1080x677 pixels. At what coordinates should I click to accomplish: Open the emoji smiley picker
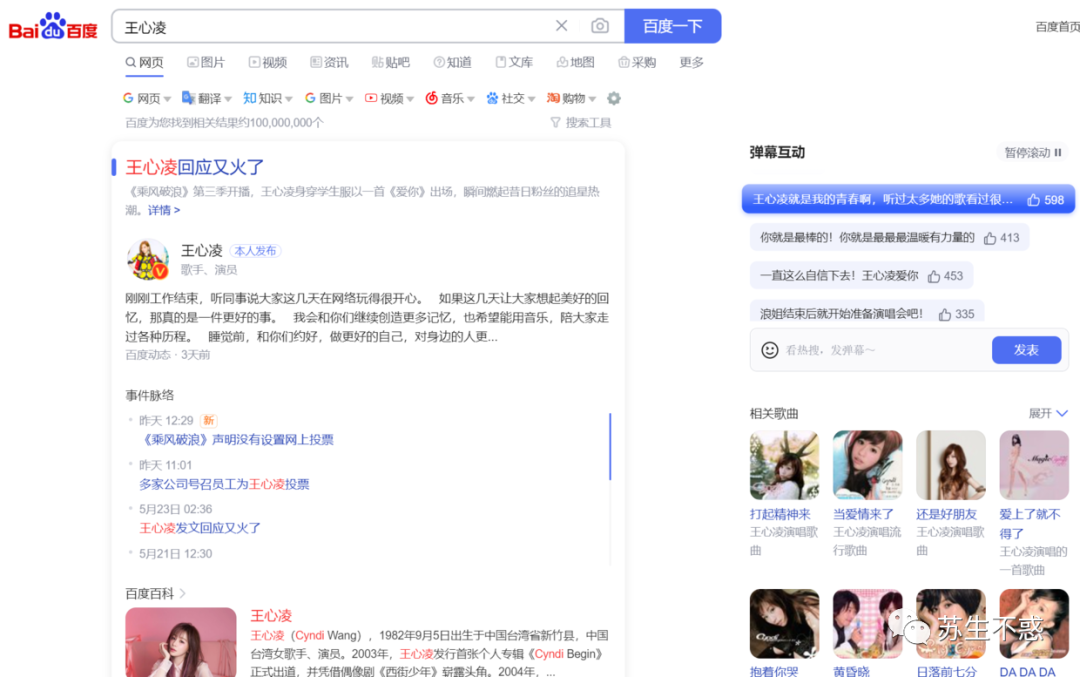coord(769,350)
